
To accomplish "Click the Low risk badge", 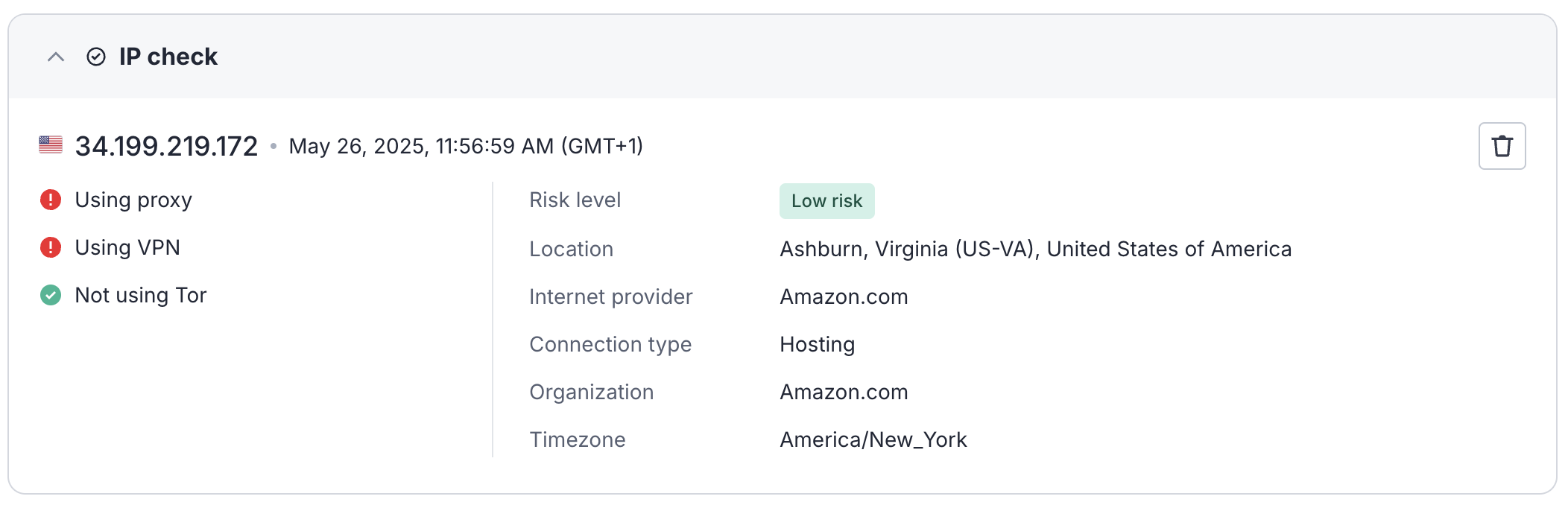I will click(x=826, y=201).
